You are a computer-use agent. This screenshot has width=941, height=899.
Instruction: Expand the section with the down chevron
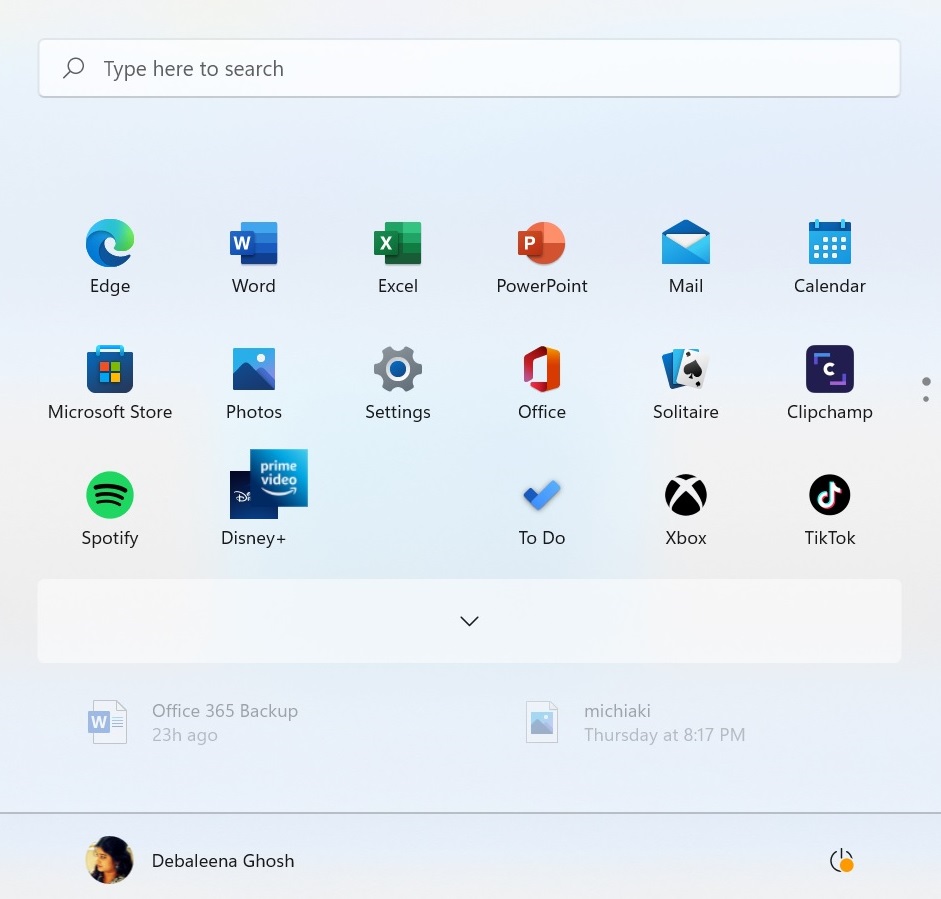pyautogui.click(x=469, y=621)
